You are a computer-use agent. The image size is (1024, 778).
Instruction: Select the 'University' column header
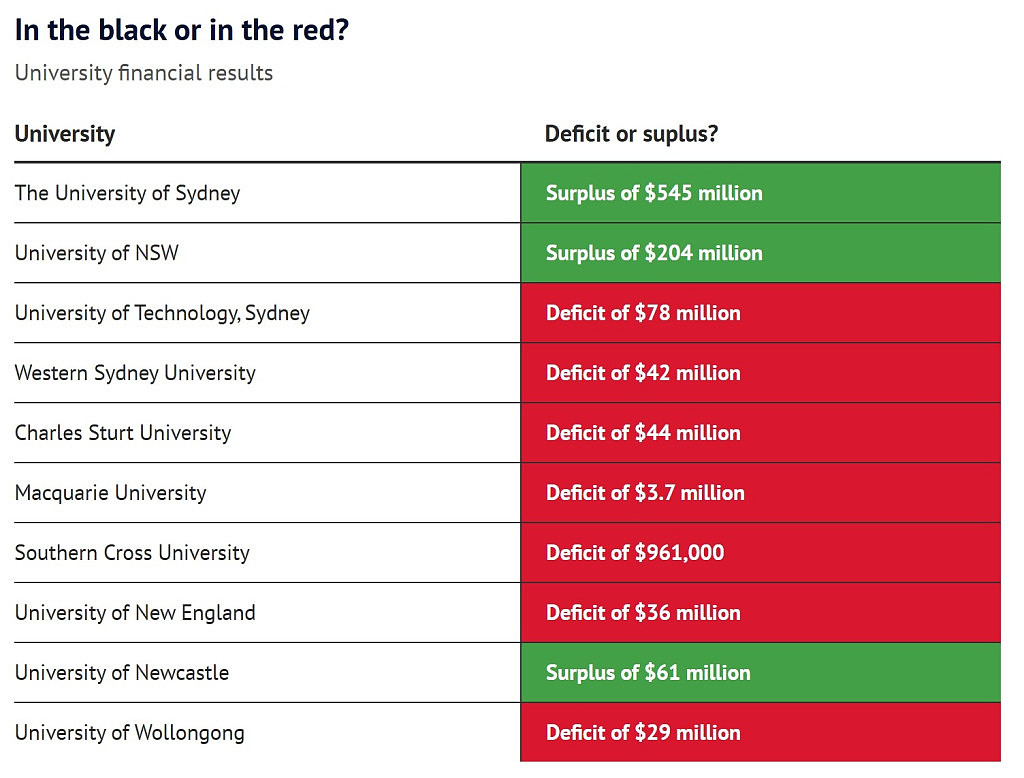(x=65, y=134)
